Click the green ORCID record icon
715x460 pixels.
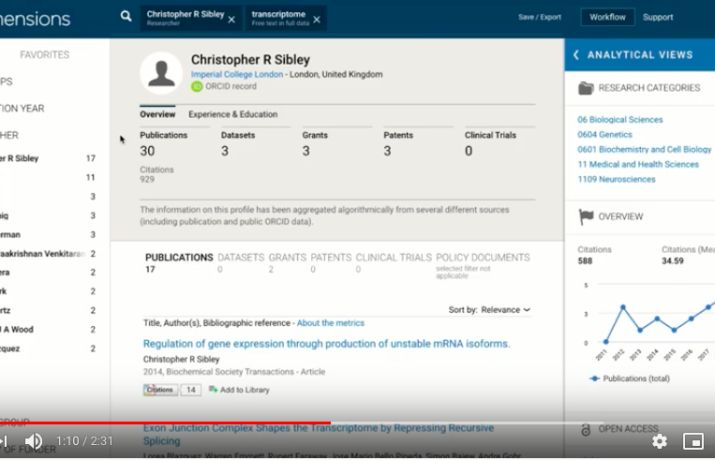point(197,87)
